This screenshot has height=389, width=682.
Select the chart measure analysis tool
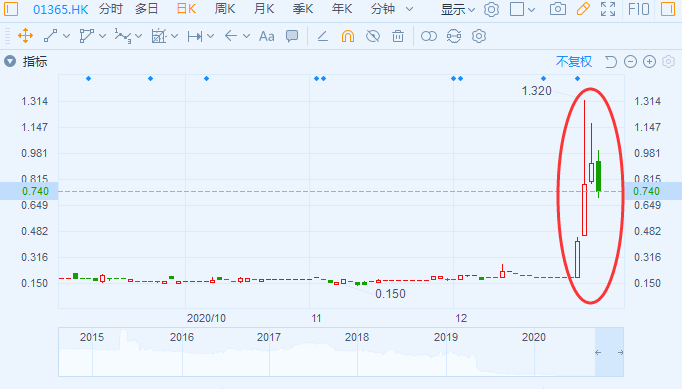tap(159, 36)
